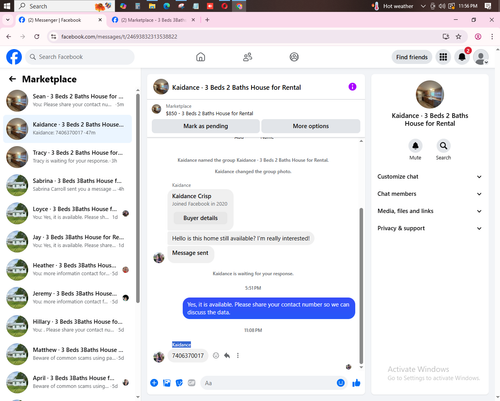Click the conversation list scrollbar
The image size is (500, 401).
pos(138,198)
